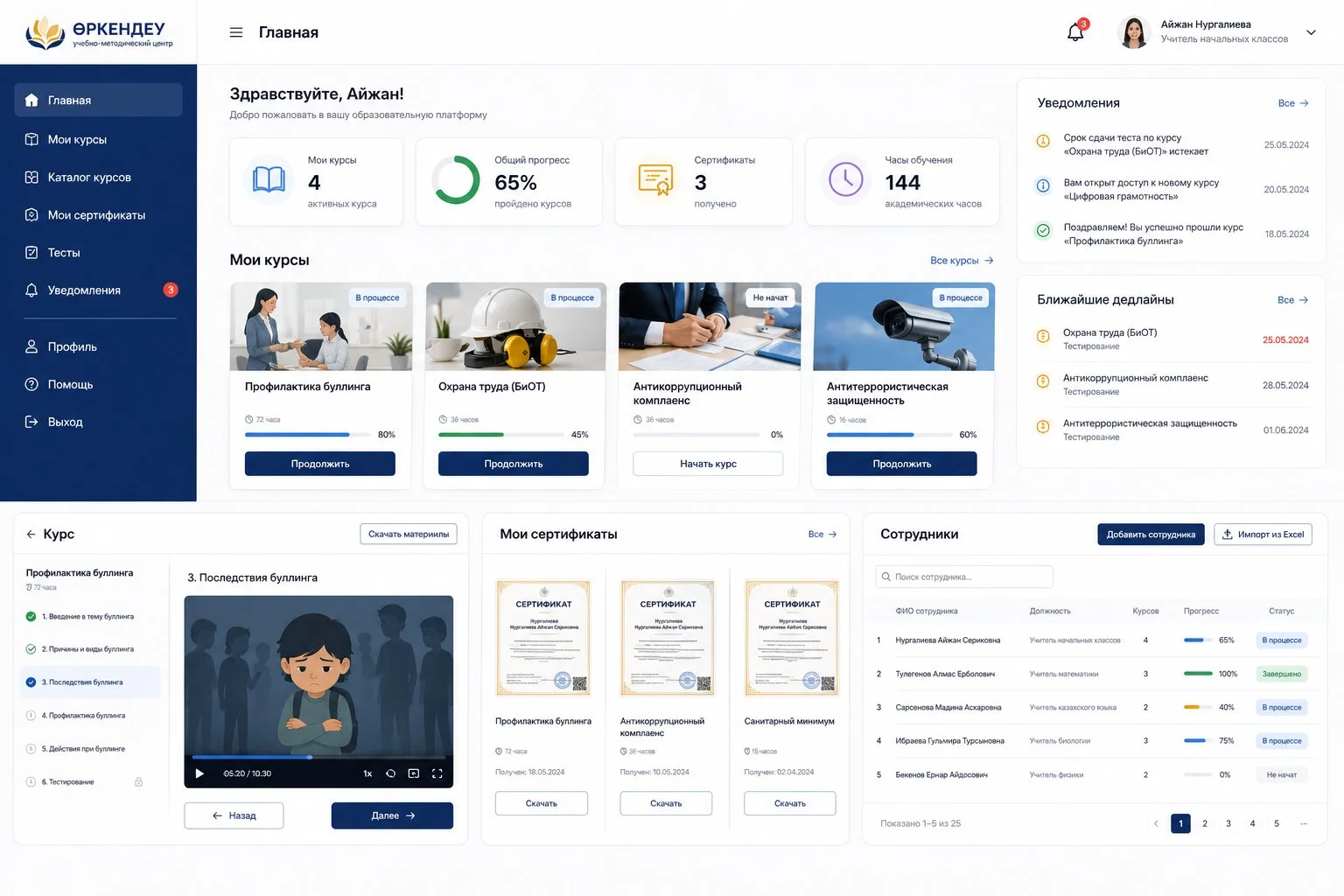The height and width of the screenshot is (896, 1344).
Task: Continue Охрана труда (БиОТ) course
Action: pyautogui.click(x=514, y=464)
